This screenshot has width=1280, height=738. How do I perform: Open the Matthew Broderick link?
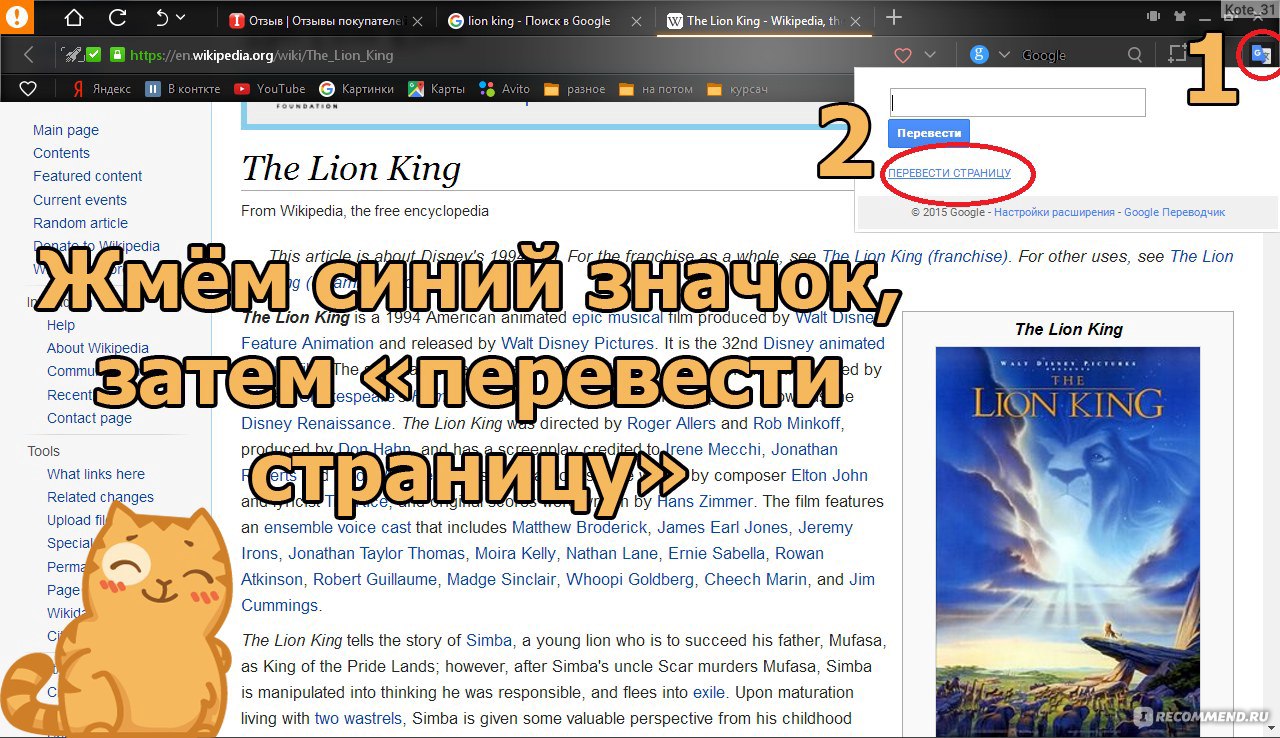(x=580, y=527)
